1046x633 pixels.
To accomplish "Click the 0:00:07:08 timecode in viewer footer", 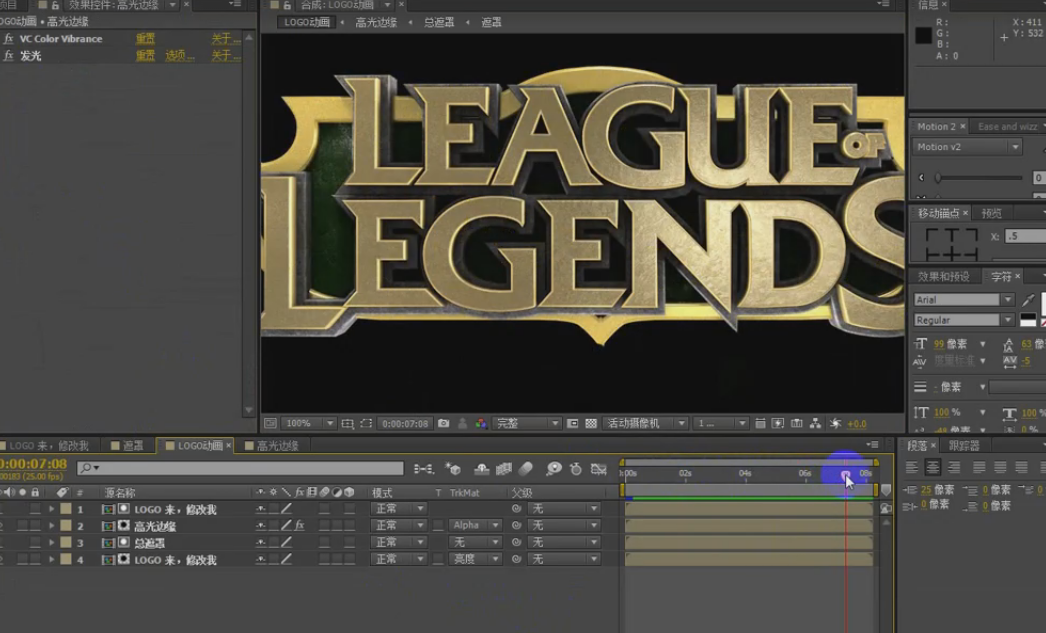I will [x=405, y=424].
